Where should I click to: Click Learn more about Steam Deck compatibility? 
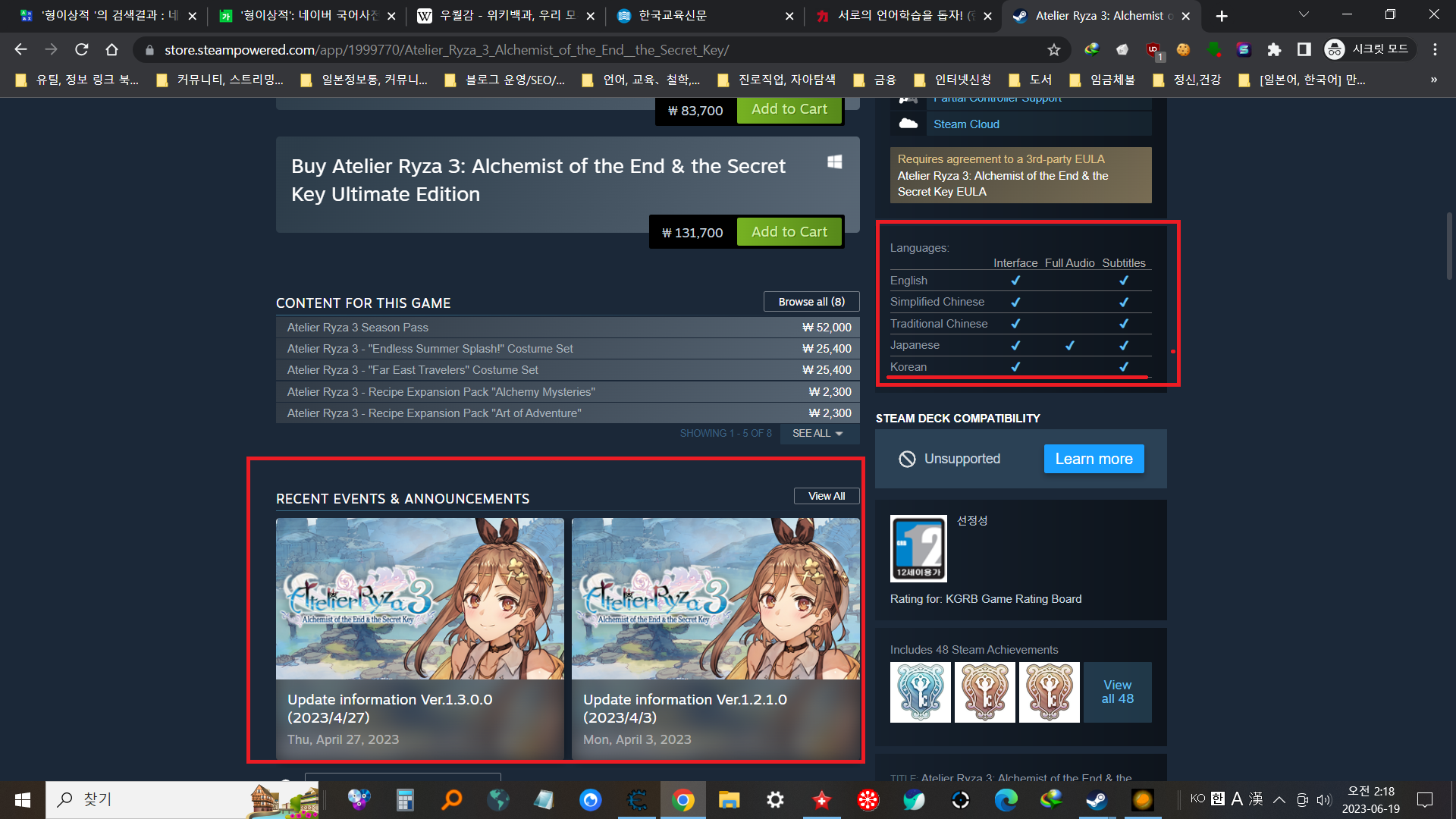tap(1094, 459)
